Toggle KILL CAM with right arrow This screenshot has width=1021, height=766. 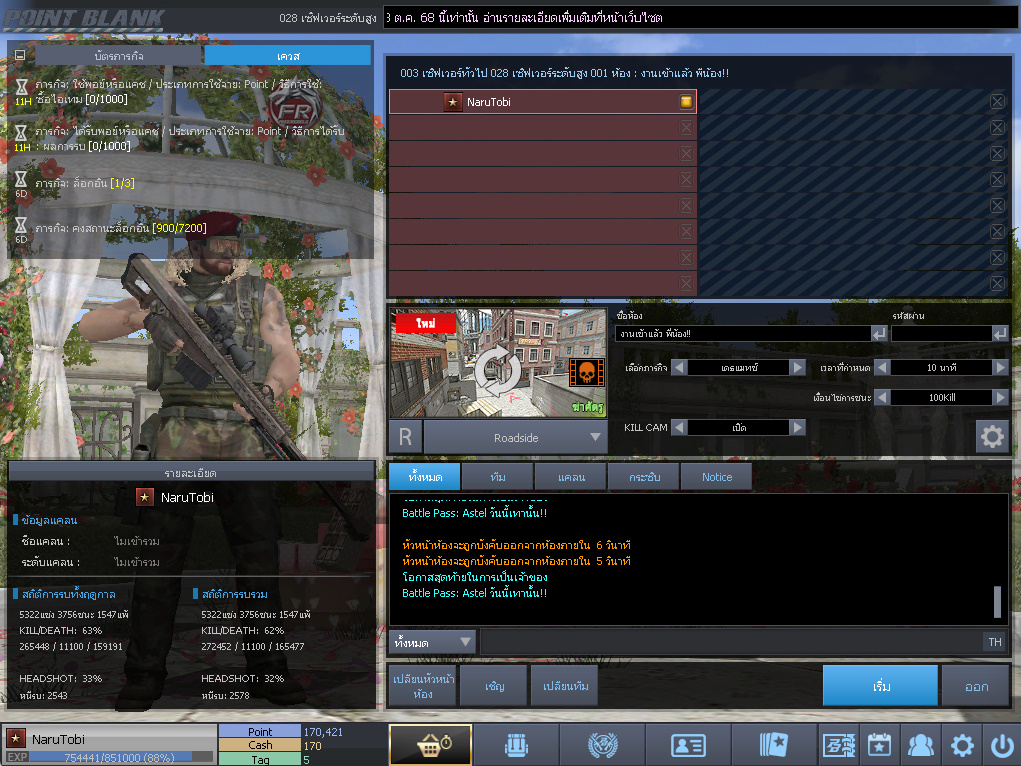pyautogui.click(x=797, y=427)
